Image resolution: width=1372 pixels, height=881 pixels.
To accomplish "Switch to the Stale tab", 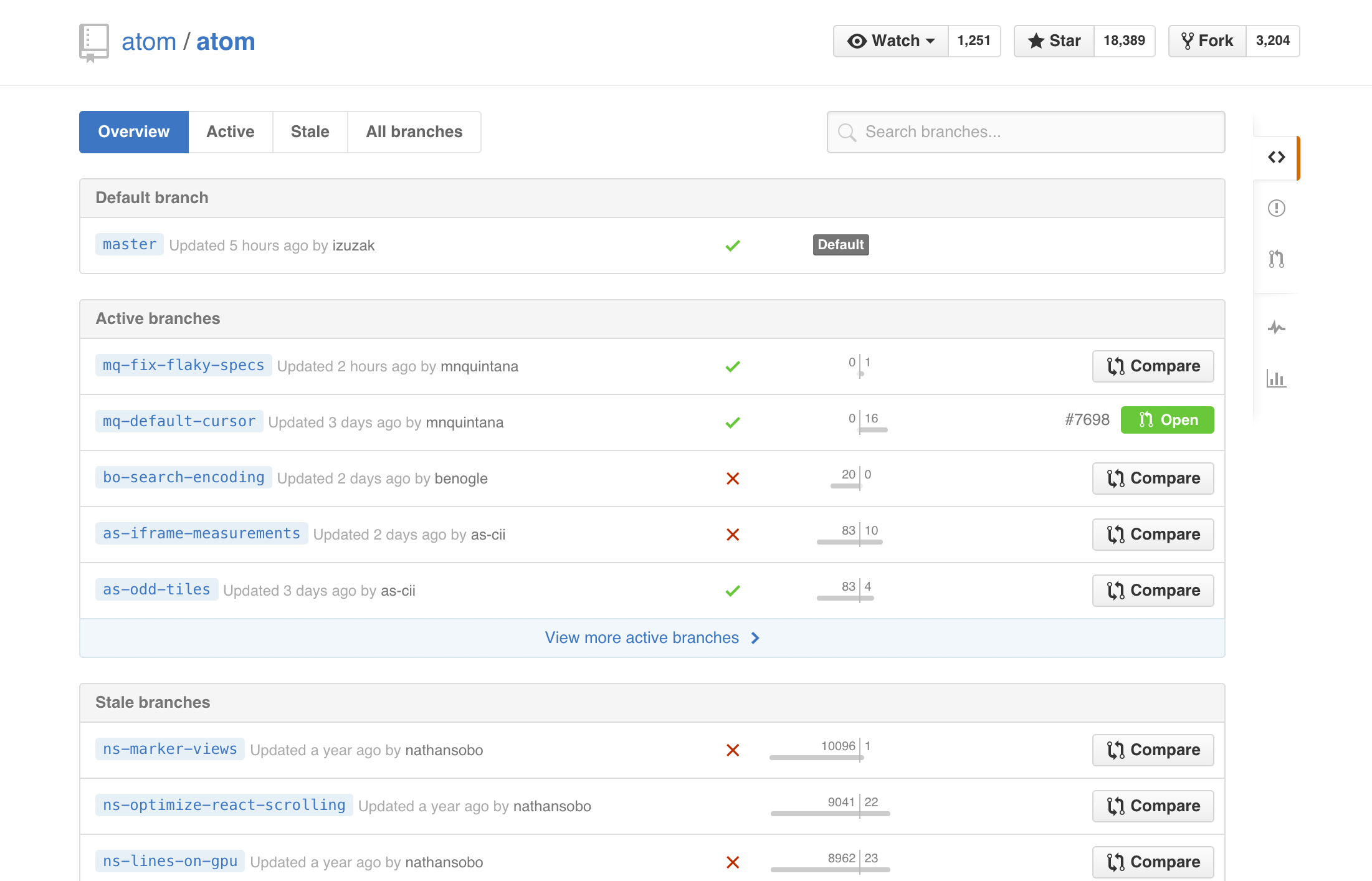I will [x=310, y=132].
